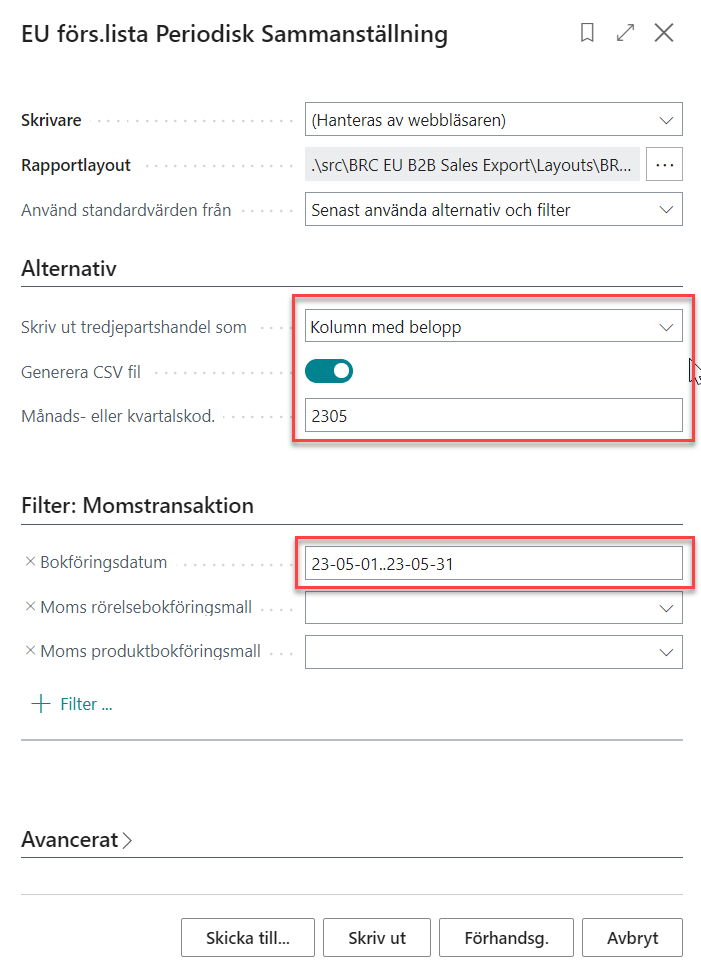Open the Skrivare dropdown
701x976 pixels.
tap(666, 120)
